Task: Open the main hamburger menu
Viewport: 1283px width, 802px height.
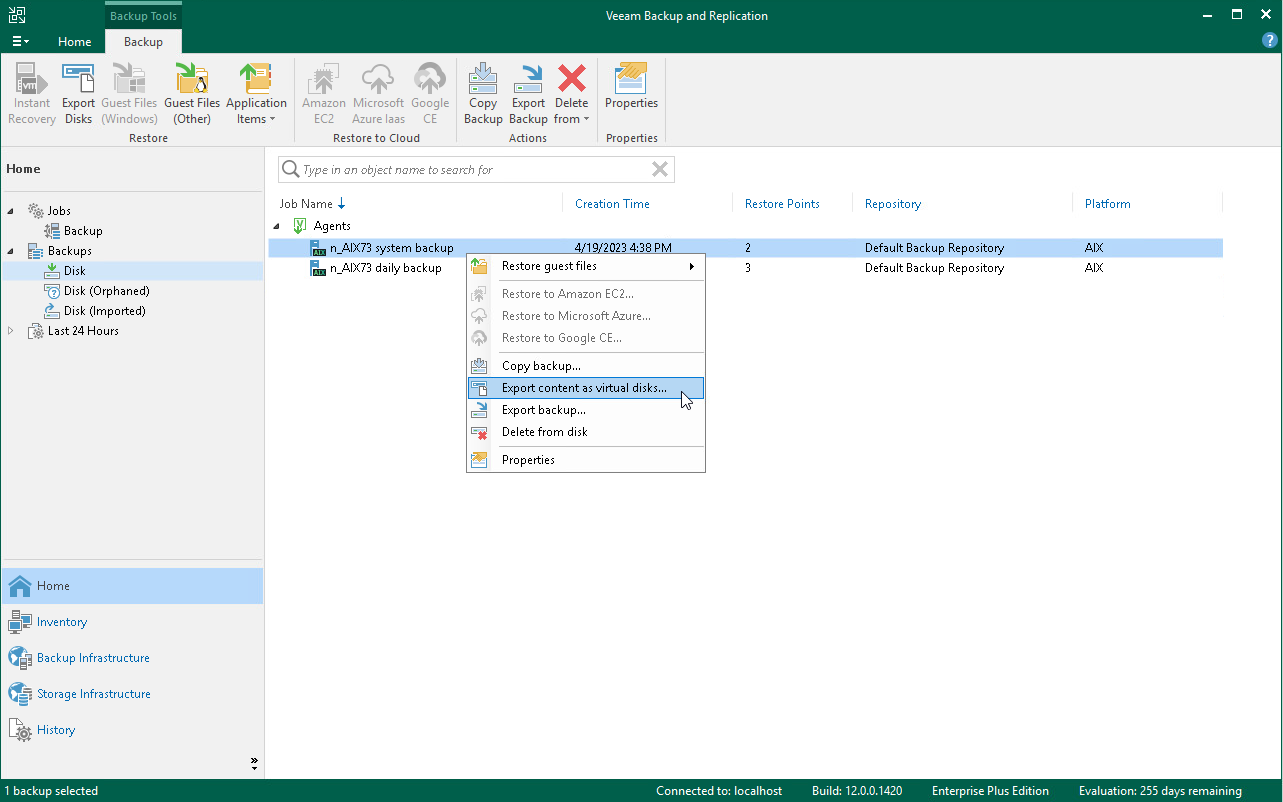Action: coord(20,42)
